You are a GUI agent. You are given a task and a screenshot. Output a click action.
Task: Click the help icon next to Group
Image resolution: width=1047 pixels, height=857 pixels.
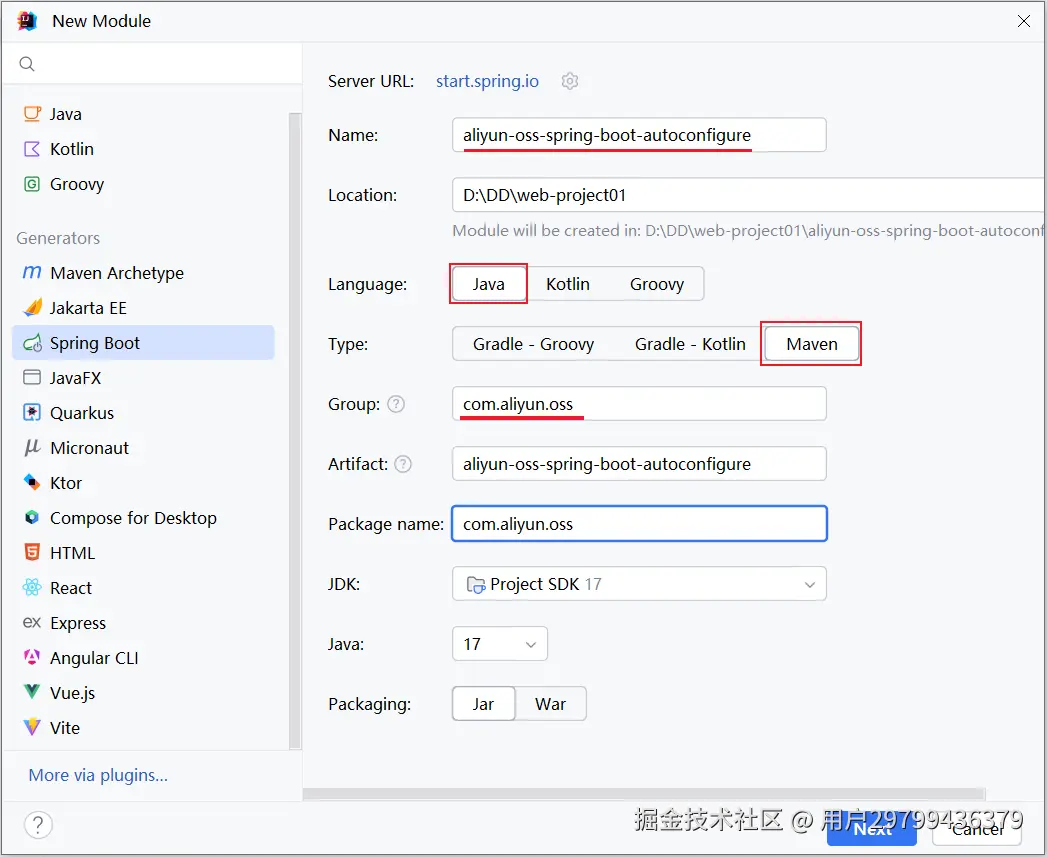pos(396,404)
